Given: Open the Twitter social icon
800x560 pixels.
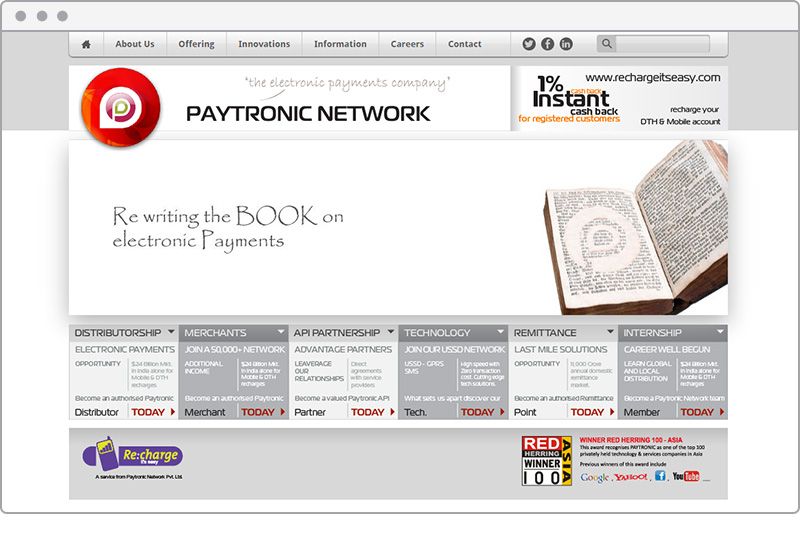Looking at the screenshot, I should click(x=529, y=44).
